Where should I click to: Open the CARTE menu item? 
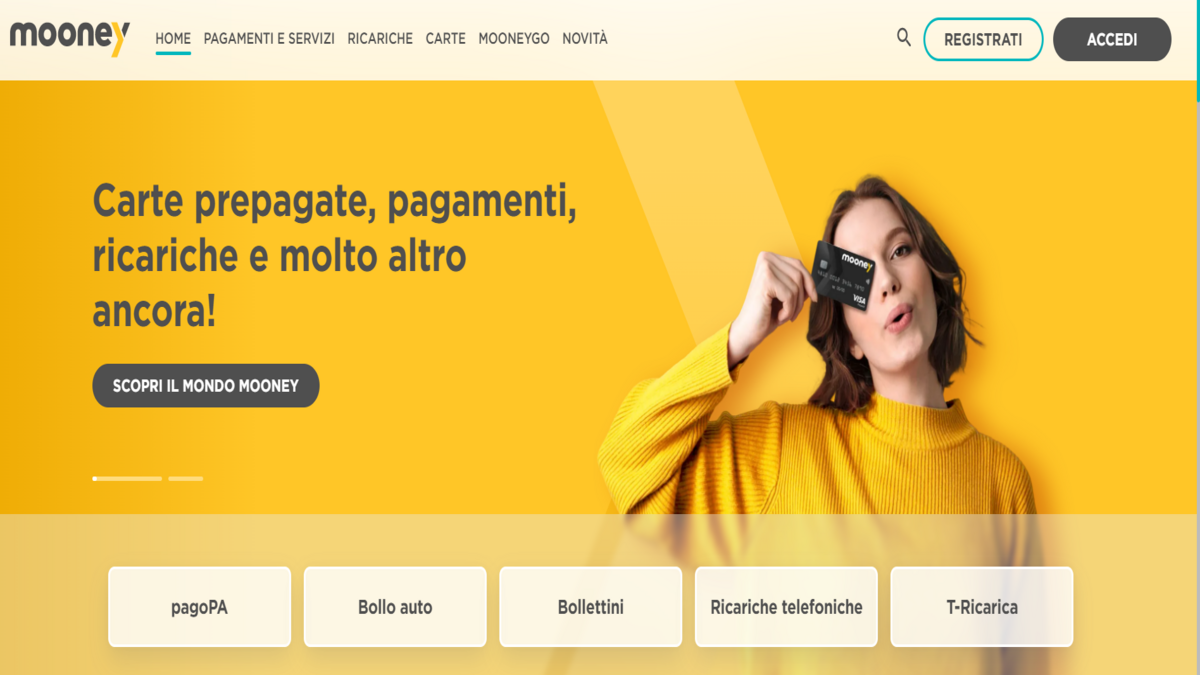click(x=446, y=39)
